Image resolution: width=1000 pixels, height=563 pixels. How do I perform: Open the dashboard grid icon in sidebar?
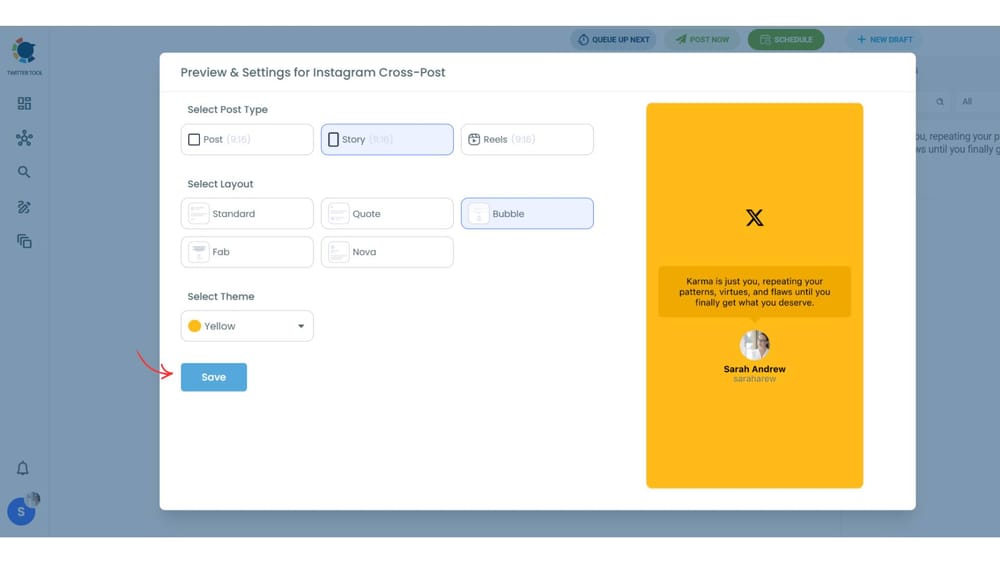coord(24,104)
